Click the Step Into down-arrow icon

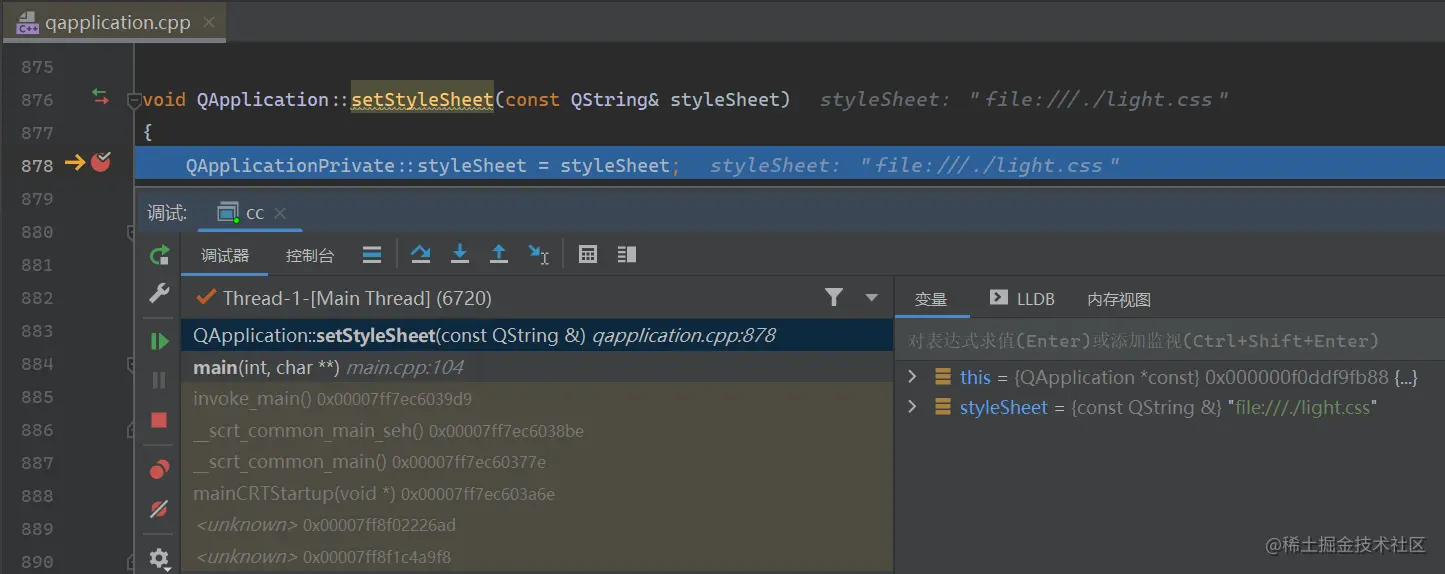click(460, 255)
